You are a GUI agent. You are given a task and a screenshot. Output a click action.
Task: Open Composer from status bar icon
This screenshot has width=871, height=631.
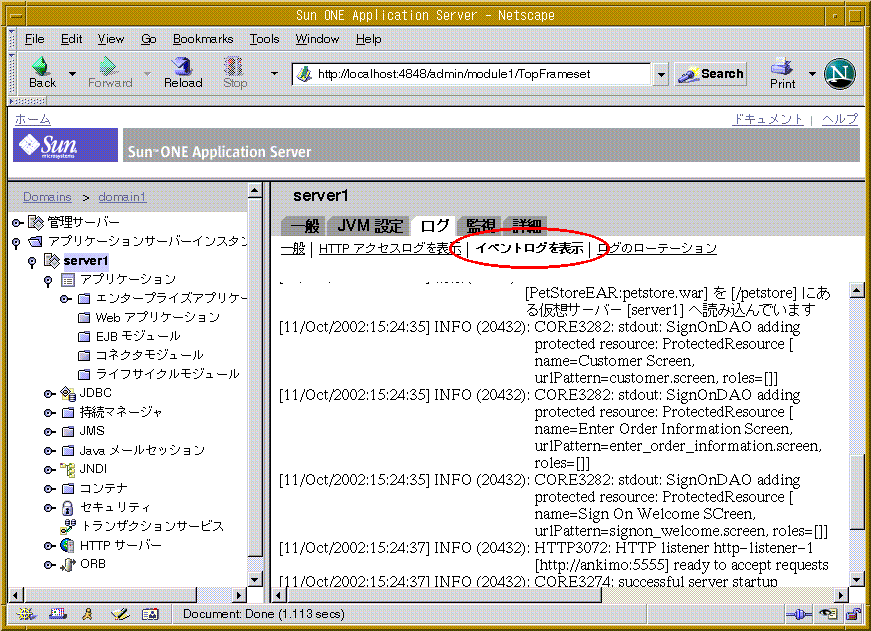tap(119, 614)
